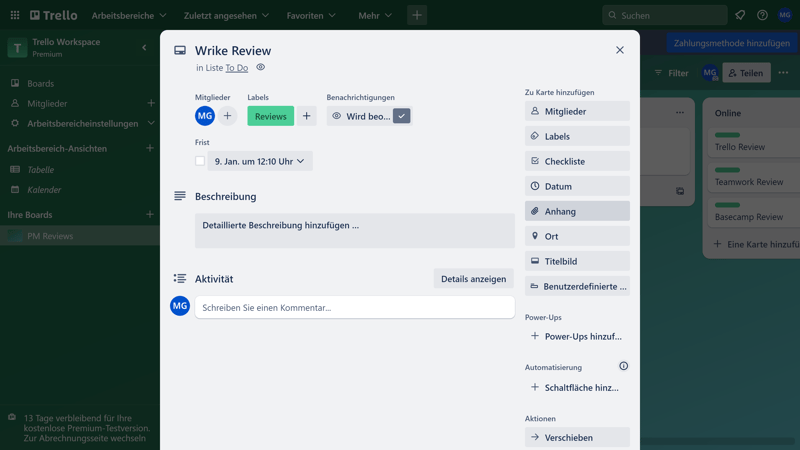
Task: Open the 9. Jan. um 12:10 Uhr date dropdown
Action: (x=260, y=161)
